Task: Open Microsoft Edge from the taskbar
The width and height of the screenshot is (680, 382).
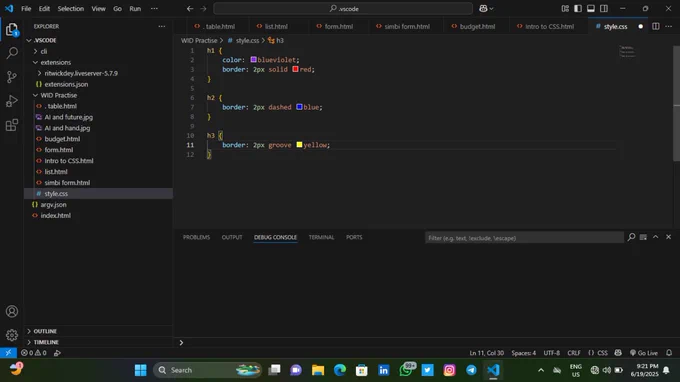Action: point(340,370)
